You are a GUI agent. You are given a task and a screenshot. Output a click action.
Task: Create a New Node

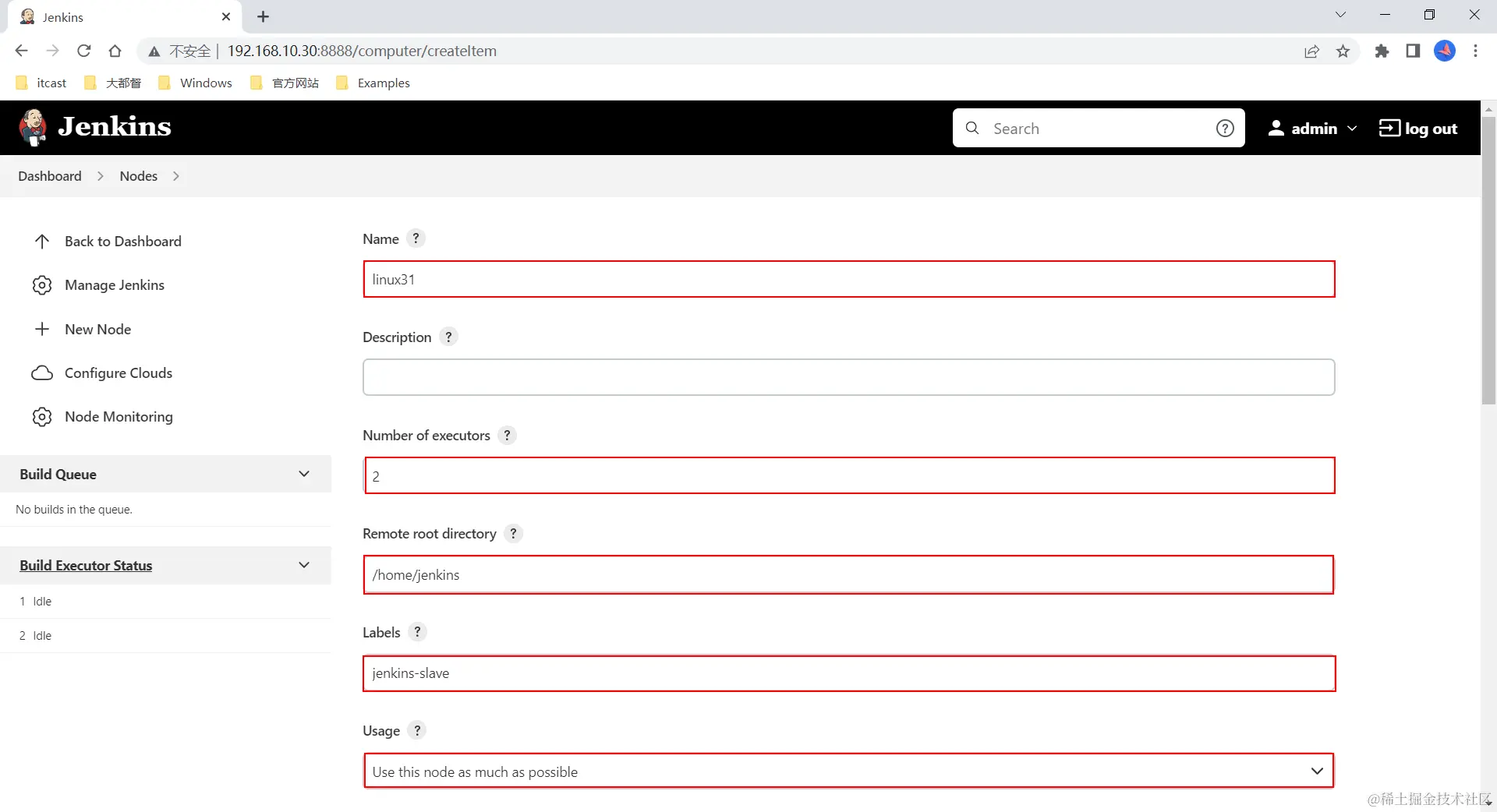click(81, 329)
